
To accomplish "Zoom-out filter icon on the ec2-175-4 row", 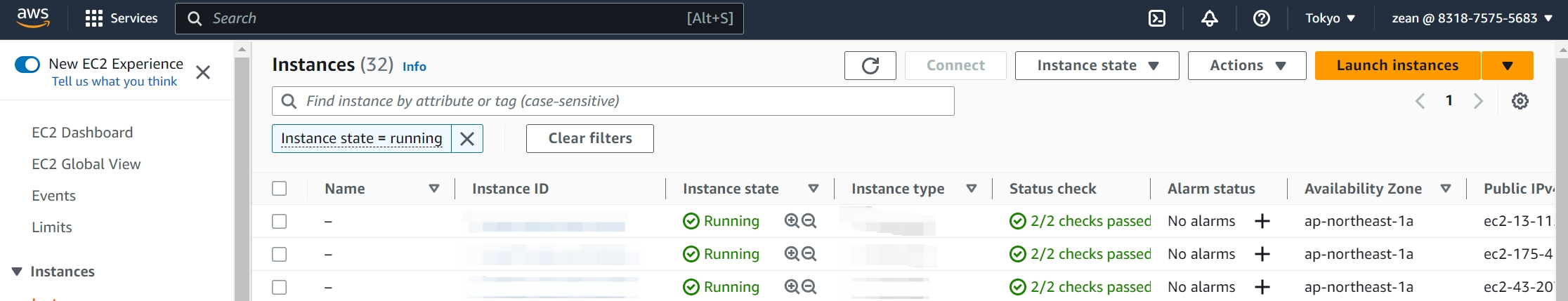I will pos(809,254).
